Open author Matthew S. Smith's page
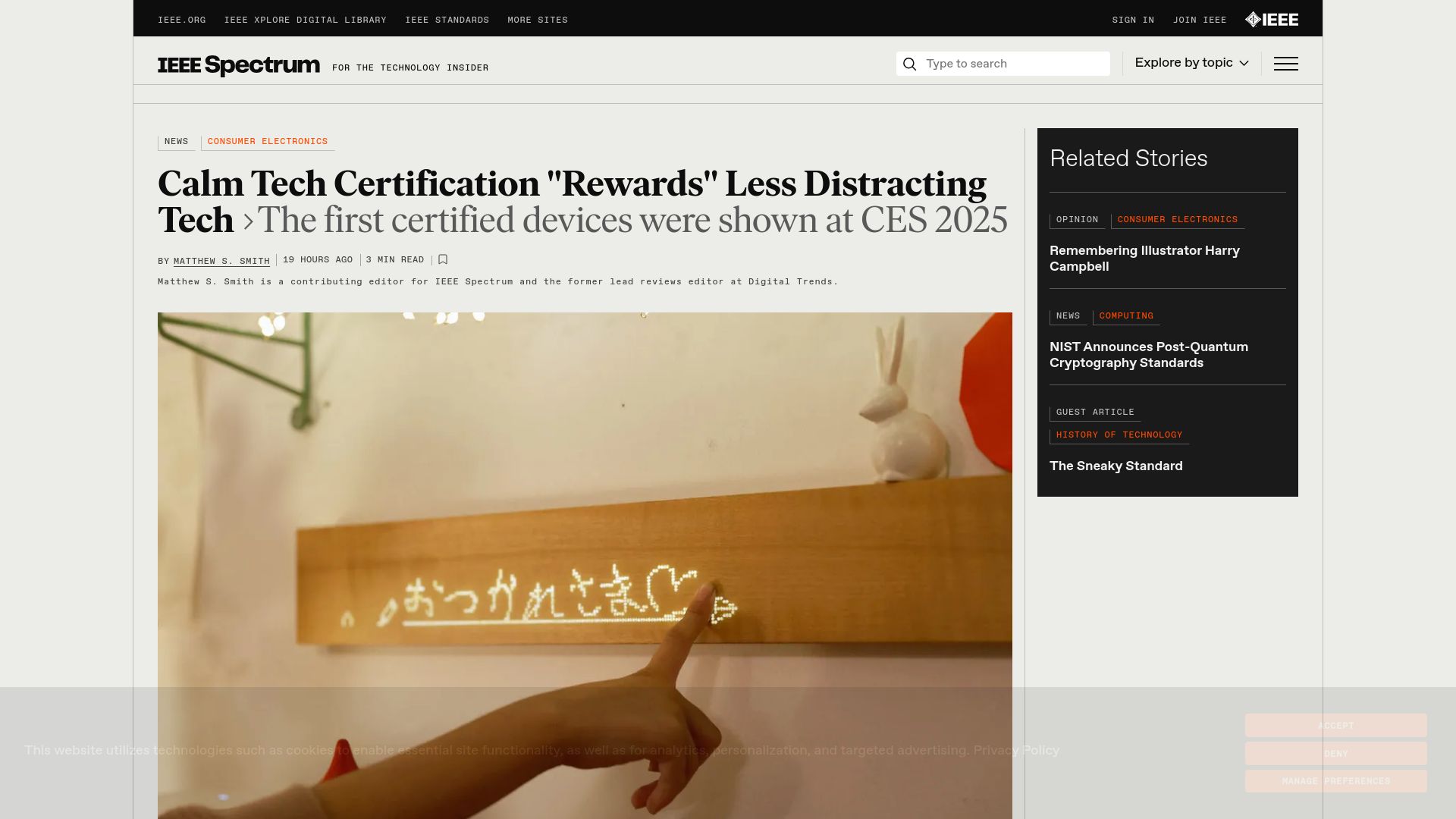Viewport: 1456px width, 819px height. (x=221, y=261)
